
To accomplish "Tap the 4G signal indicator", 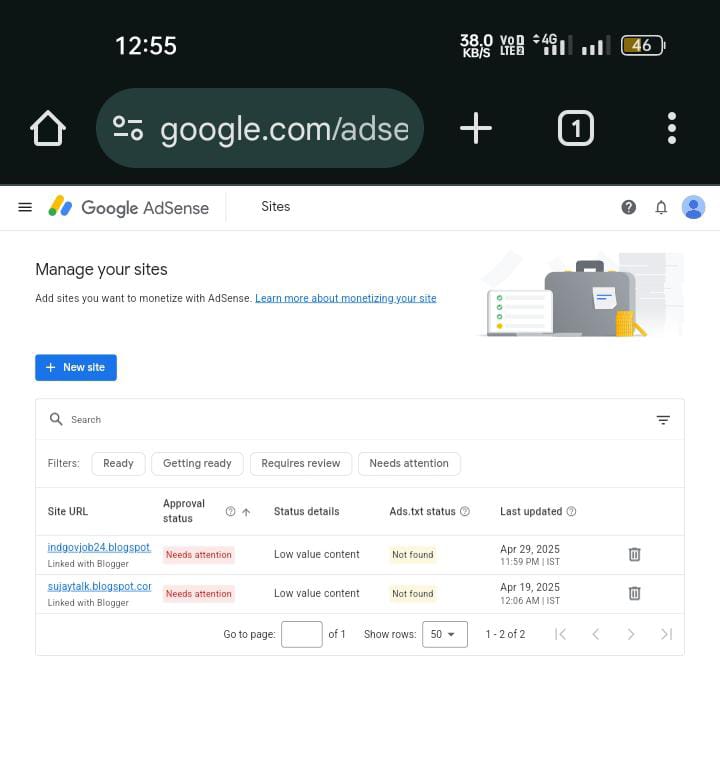I will (x=552, y=45).
